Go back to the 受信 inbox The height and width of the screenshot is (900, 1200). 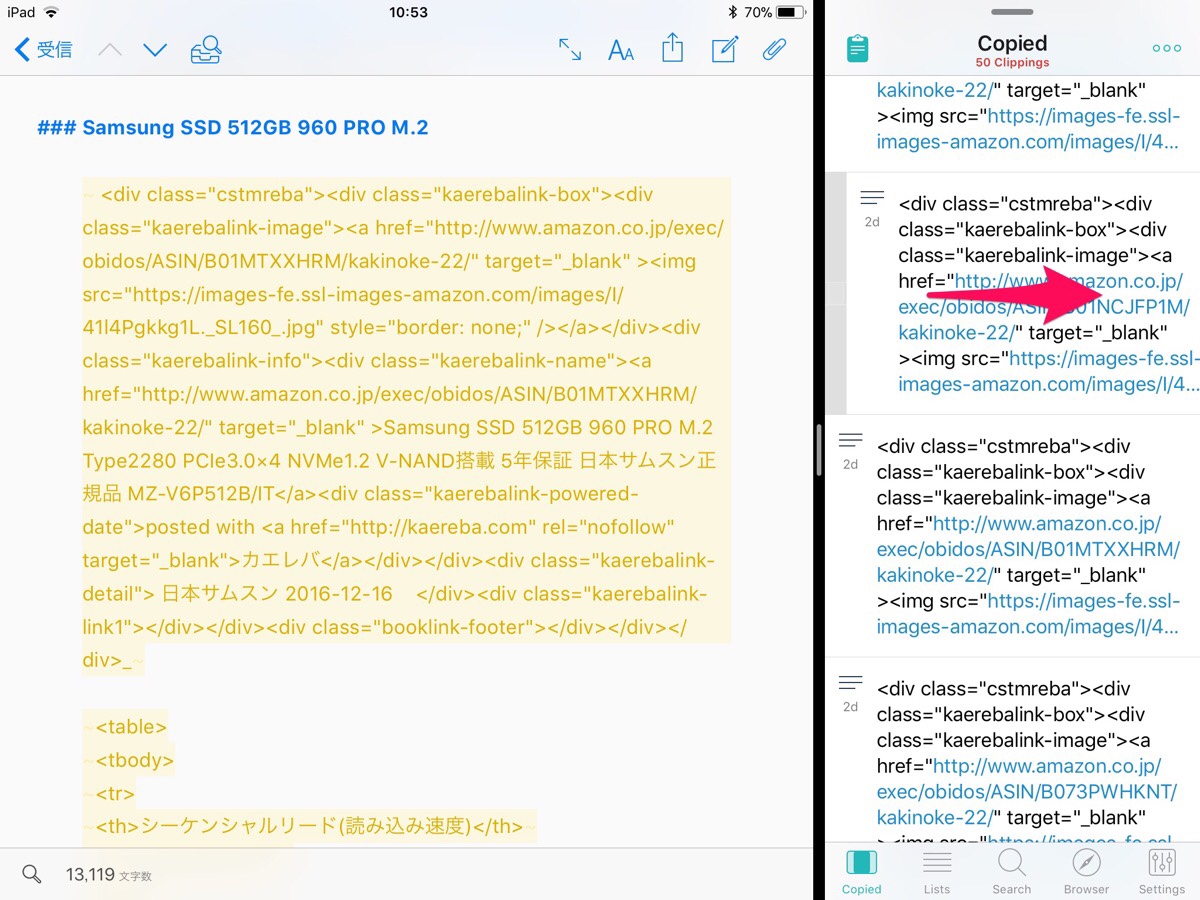(44, 49)
